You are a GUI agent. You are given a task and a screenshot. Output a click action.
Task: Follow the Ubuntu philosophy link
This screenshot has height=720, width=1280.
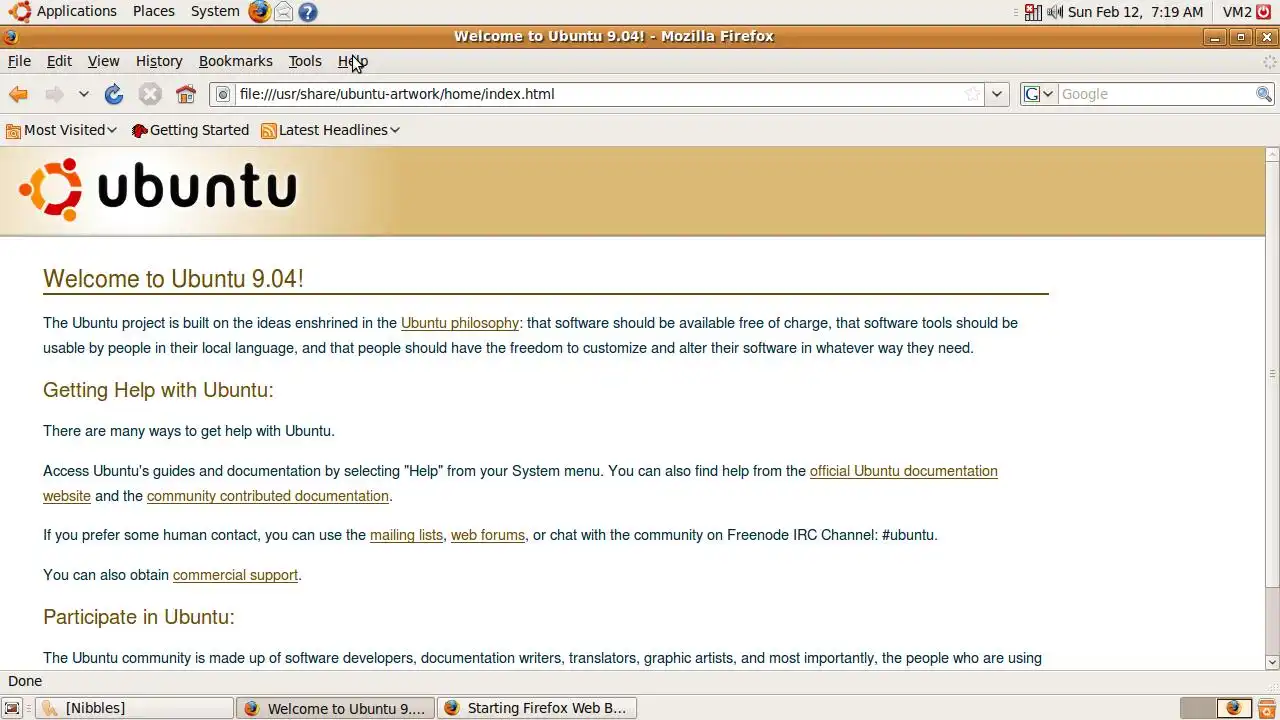460,323
